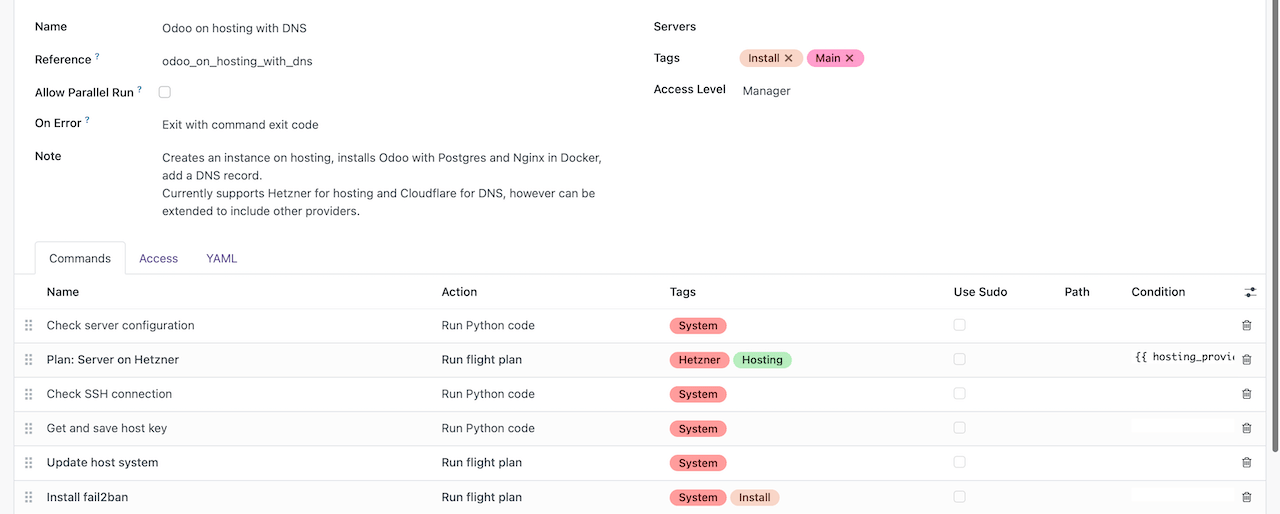
Task: Click the Path column header
Action: tap(1077, 292)
